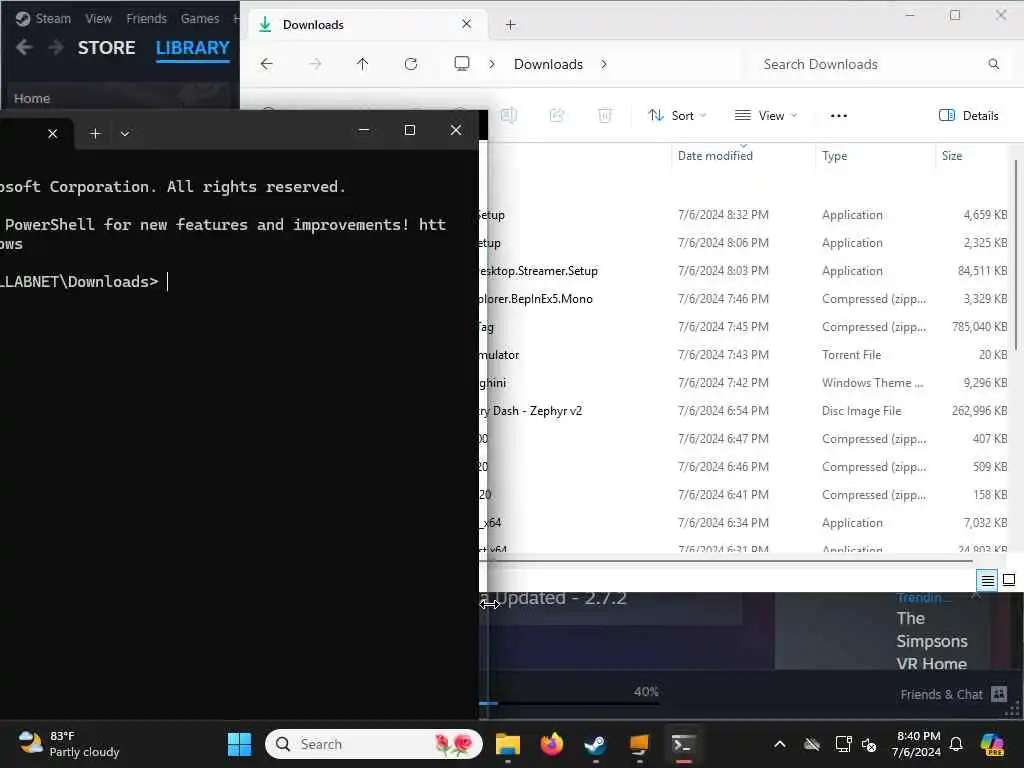Screen dimensions: 1024x768
Task: Click the Steam forward arrow
Action: [x=56, y=48]
